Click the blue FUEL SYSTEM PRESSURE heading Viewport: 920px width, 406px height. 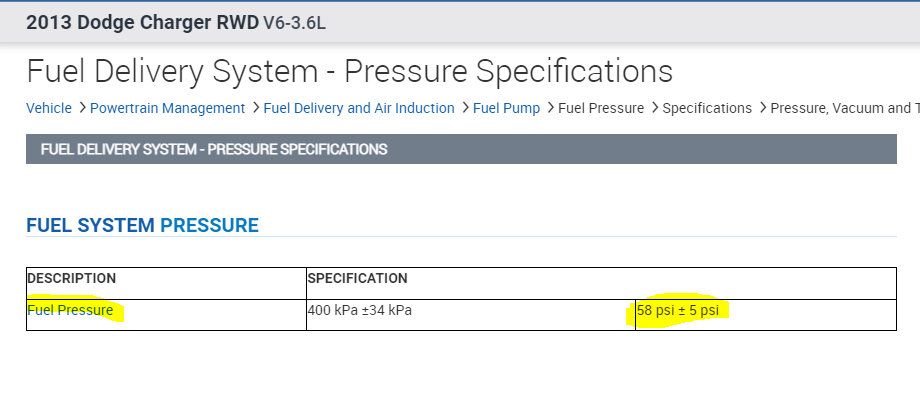142,225
